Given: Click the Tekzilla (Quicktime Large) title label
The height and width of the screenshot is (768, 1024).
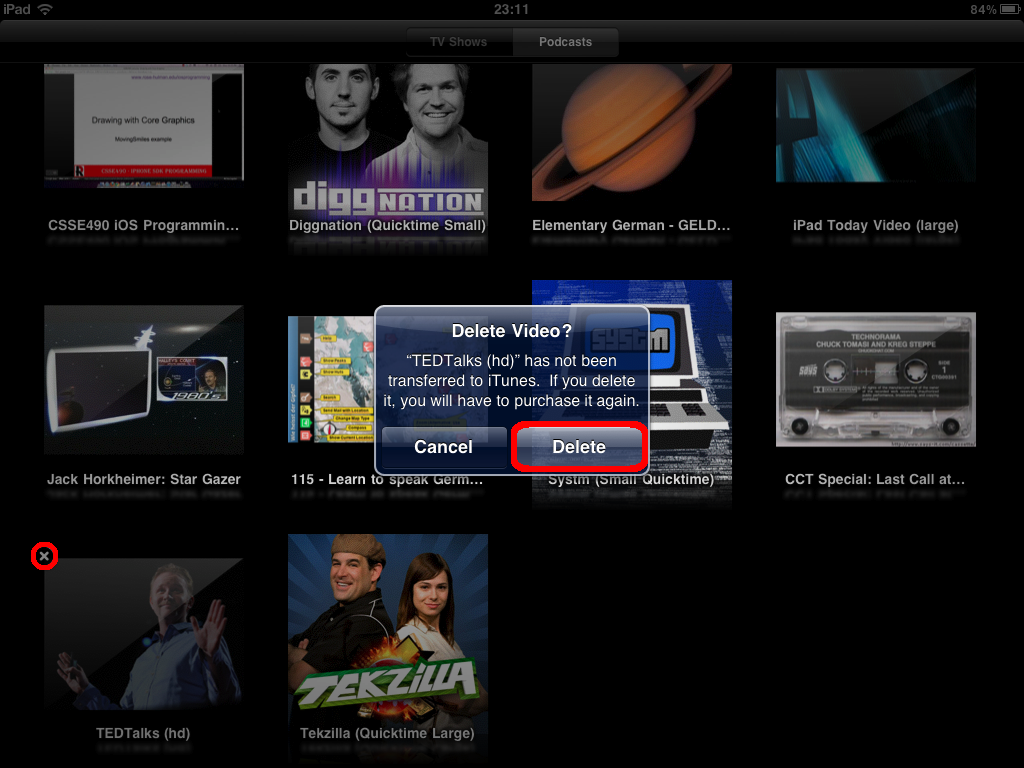Looking at the screenshot, I should (388, 733).
